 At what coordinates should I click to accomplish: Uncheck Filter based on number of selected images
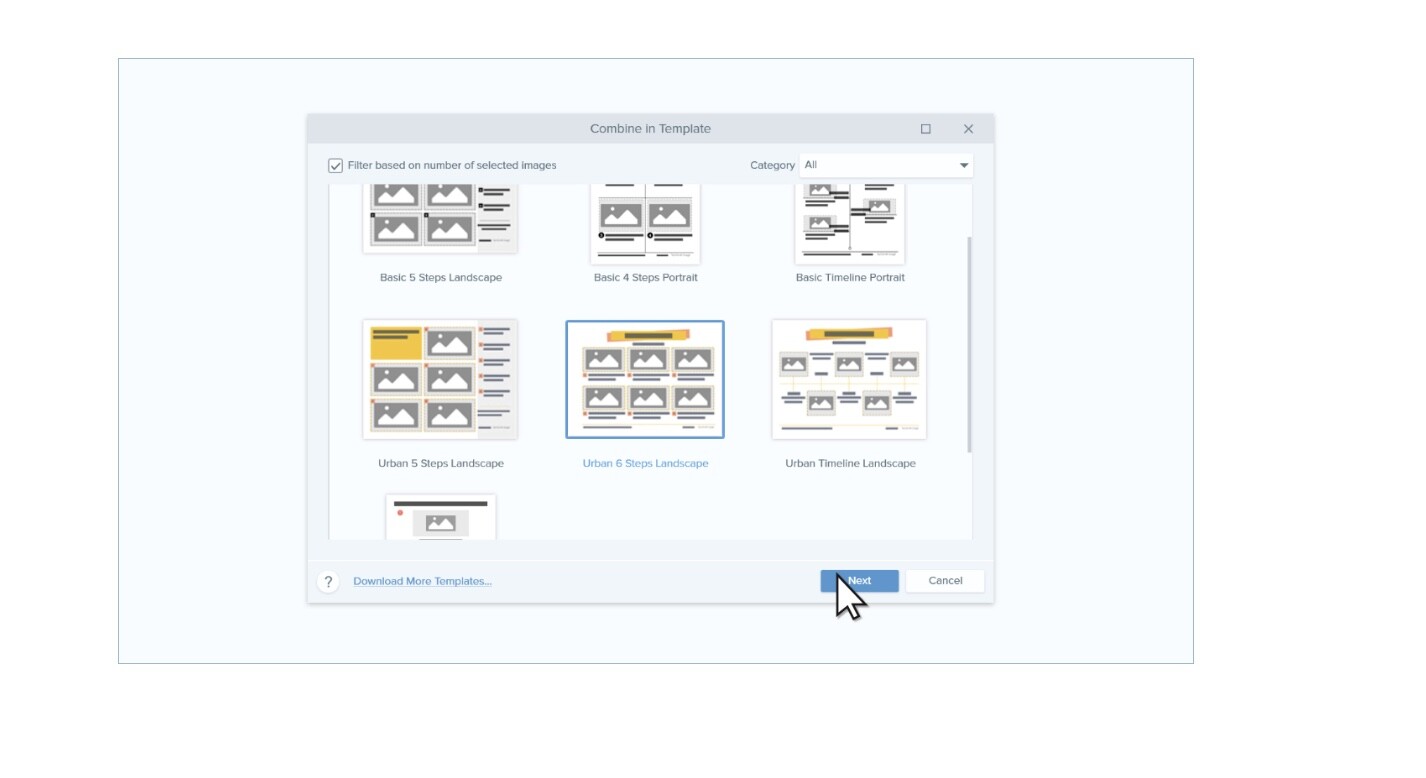[x=336, y=166]
